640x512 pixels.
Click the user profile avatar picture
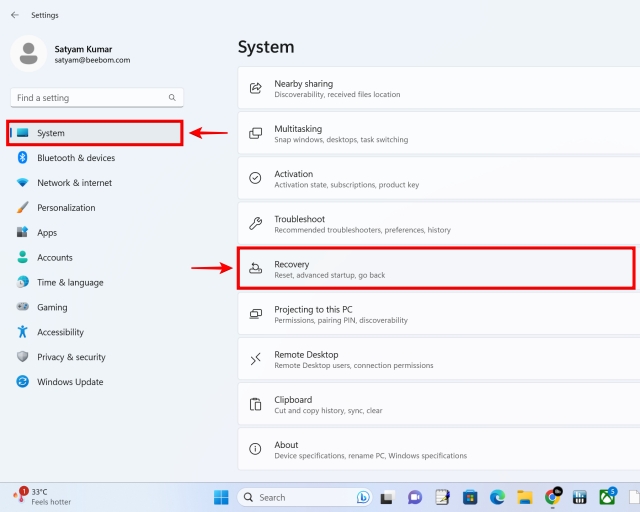click(x=29, y=53)
